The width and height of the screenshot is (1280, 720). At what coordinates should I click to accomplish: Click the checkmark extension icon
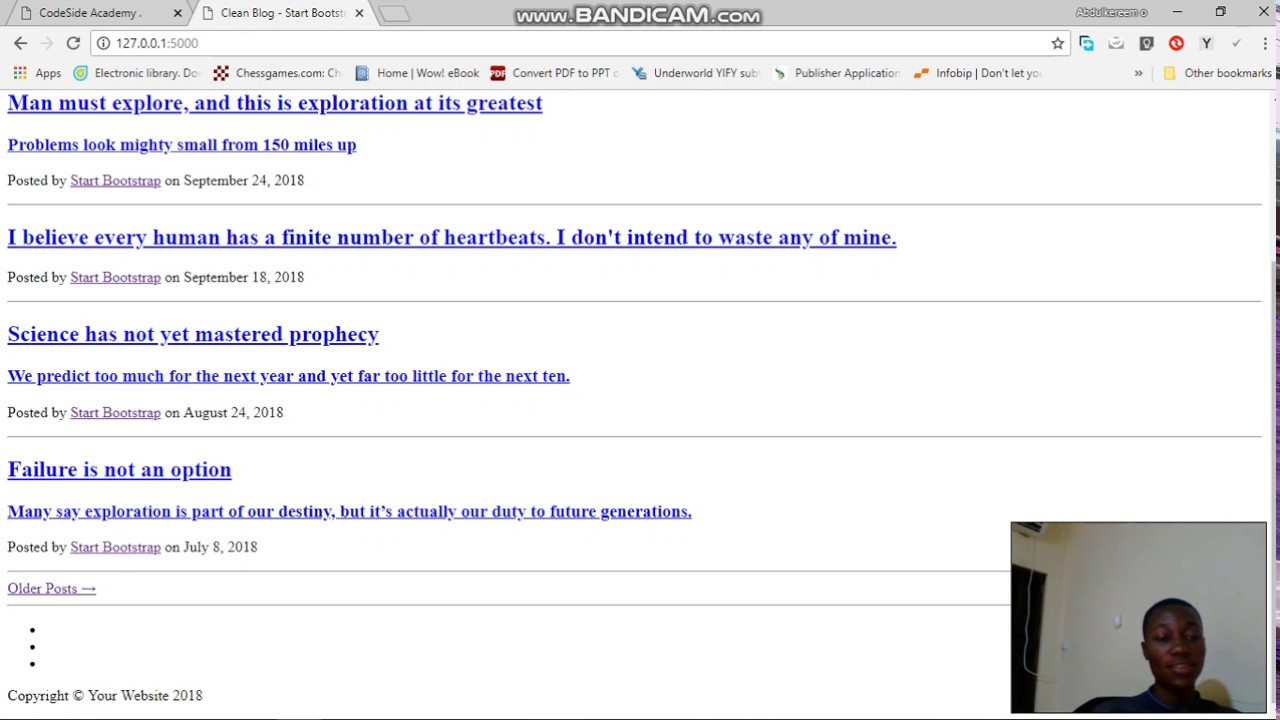[1236, 43]
